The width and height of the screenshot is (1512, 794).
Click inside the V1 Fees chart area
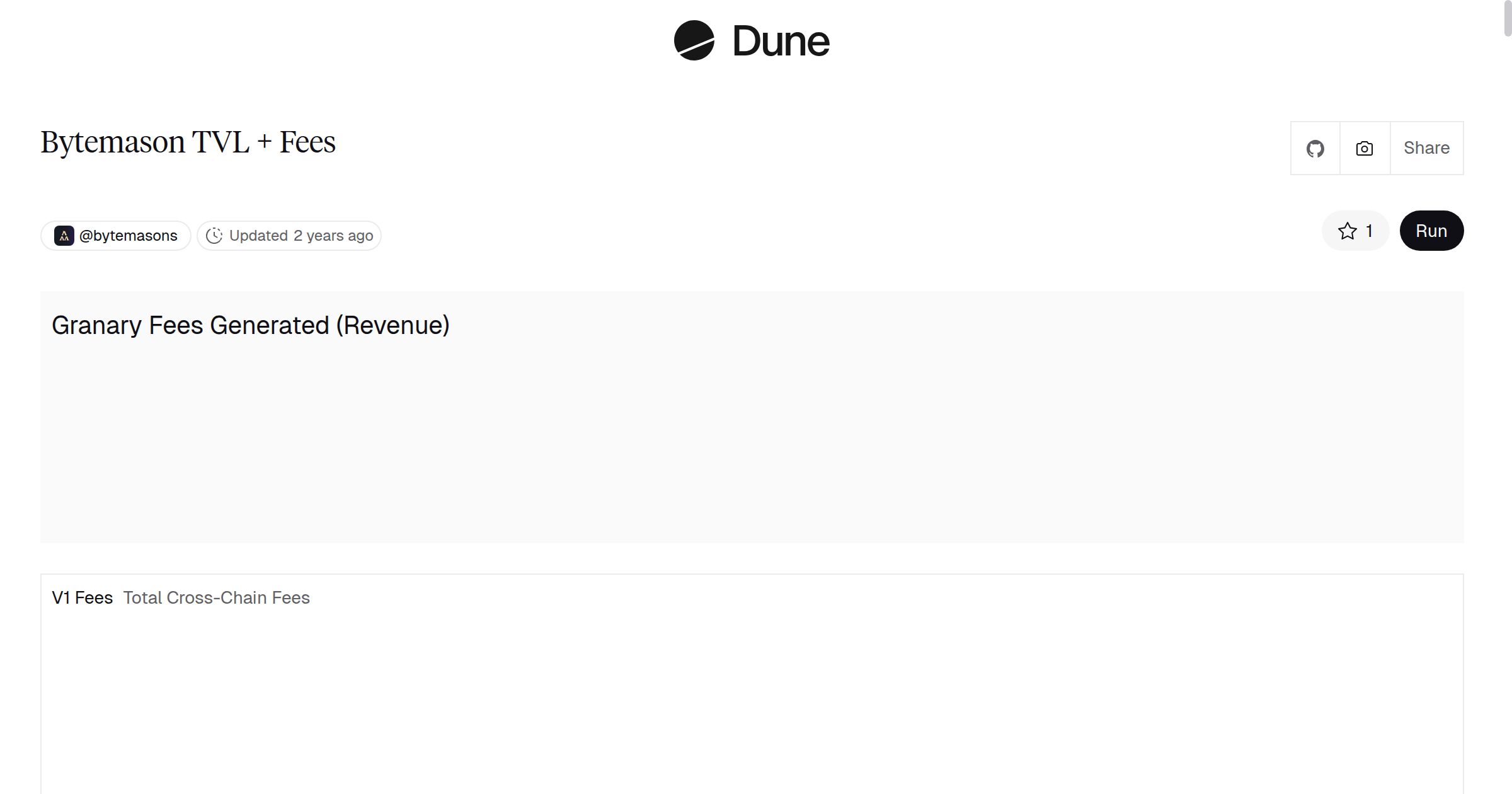(x=751, y=706)
